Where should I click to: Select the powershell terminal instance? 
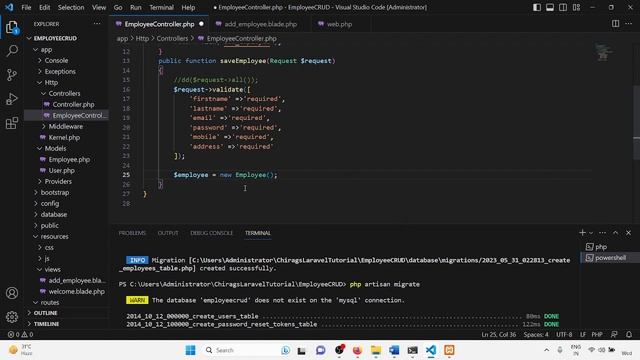click(x=610, y=258)
